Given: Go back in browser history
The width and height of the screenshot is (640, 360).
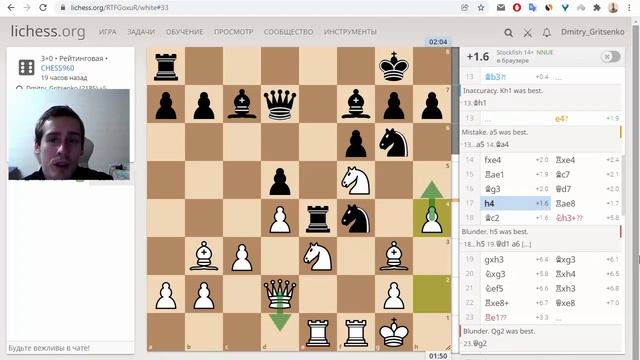Looking at the screenshot, I should click(x=11, y=7).
